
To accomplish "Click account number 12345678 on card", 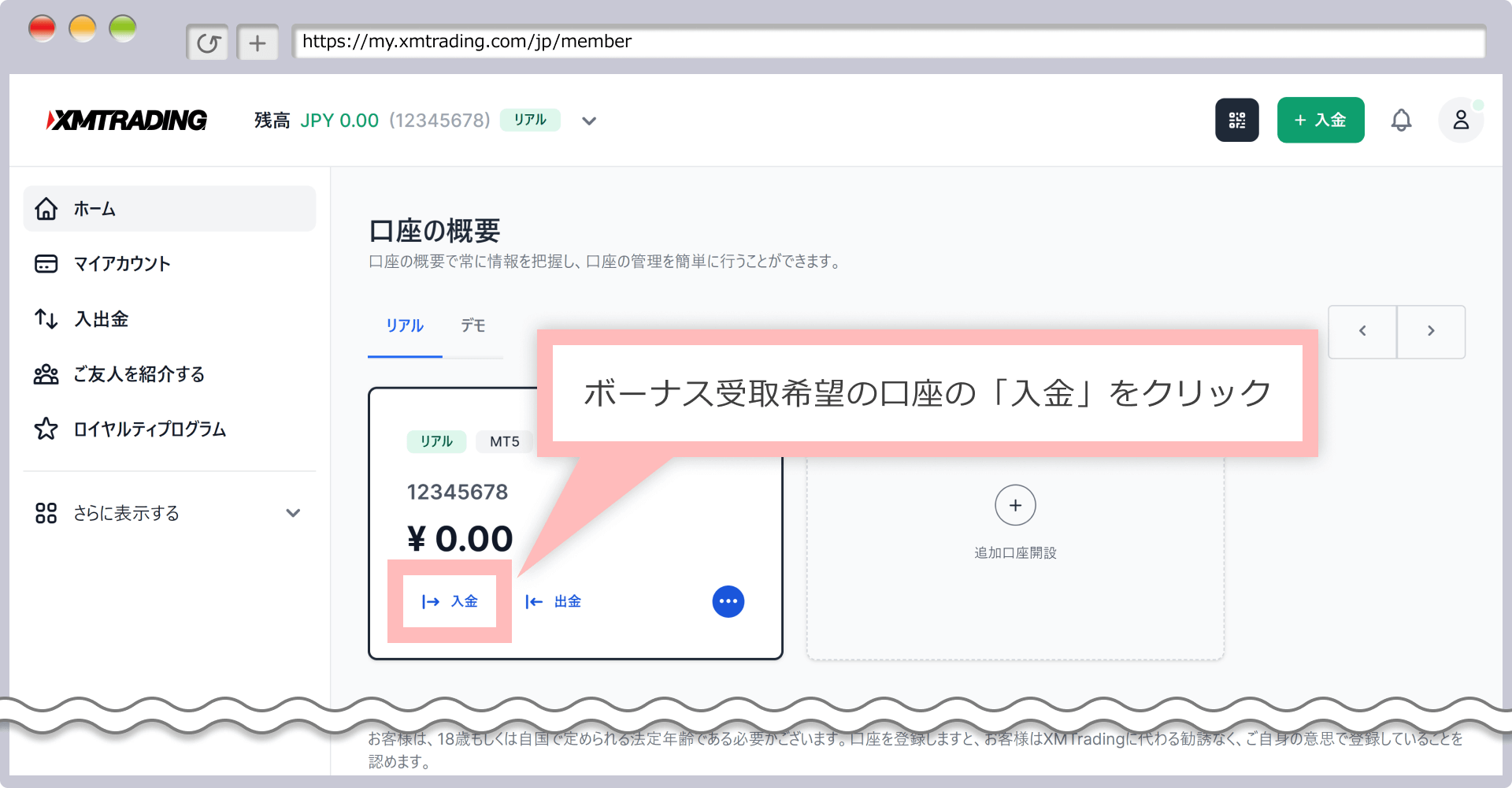I will pos(458,492).
